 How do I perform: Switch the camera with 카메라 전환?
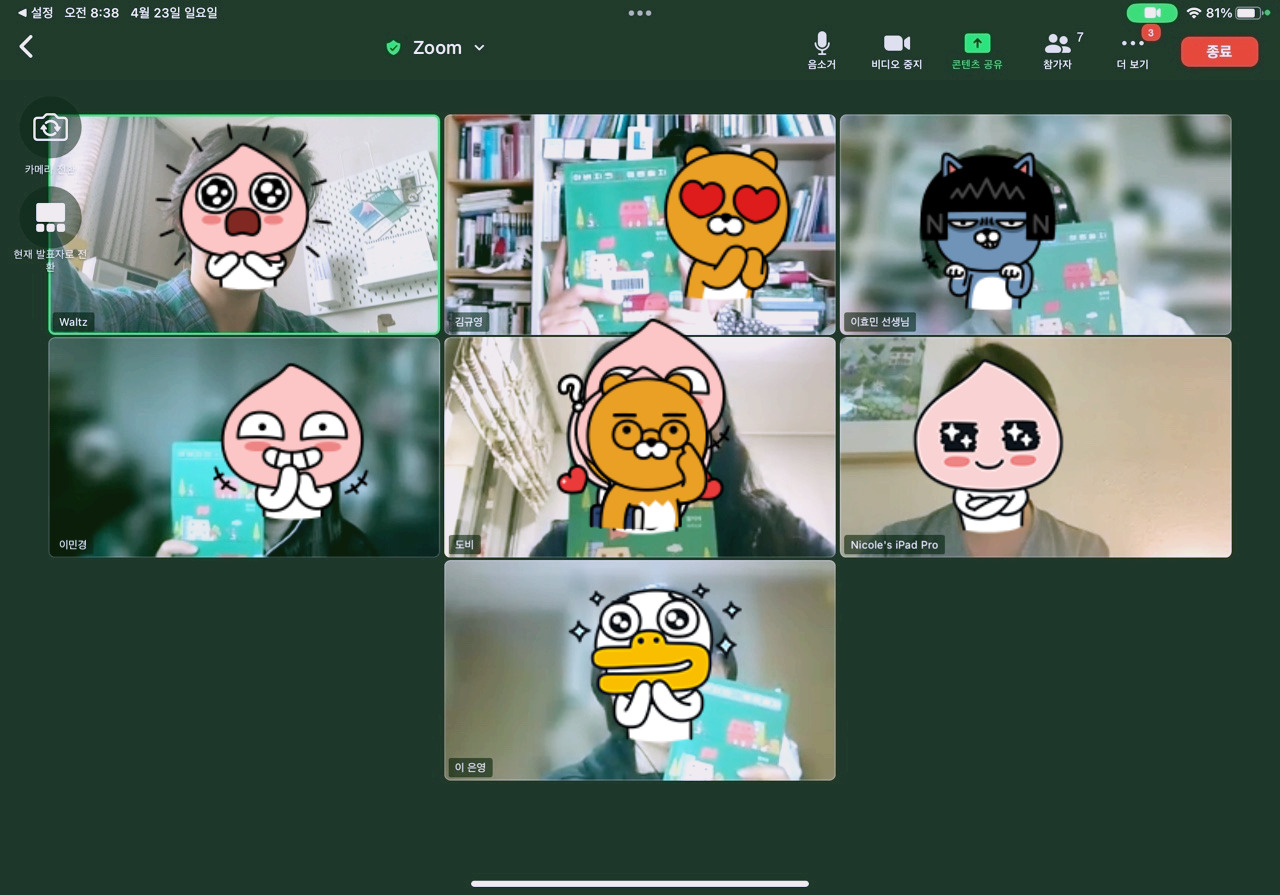[x=49, y=127]
